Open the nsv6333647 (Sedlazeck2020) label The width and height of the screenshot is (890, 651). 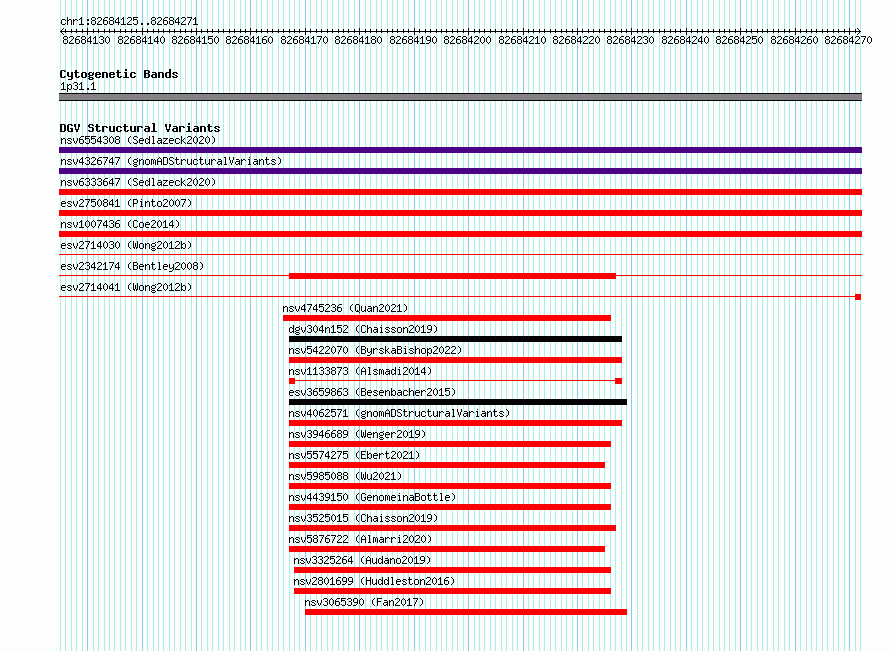(138, 182)
